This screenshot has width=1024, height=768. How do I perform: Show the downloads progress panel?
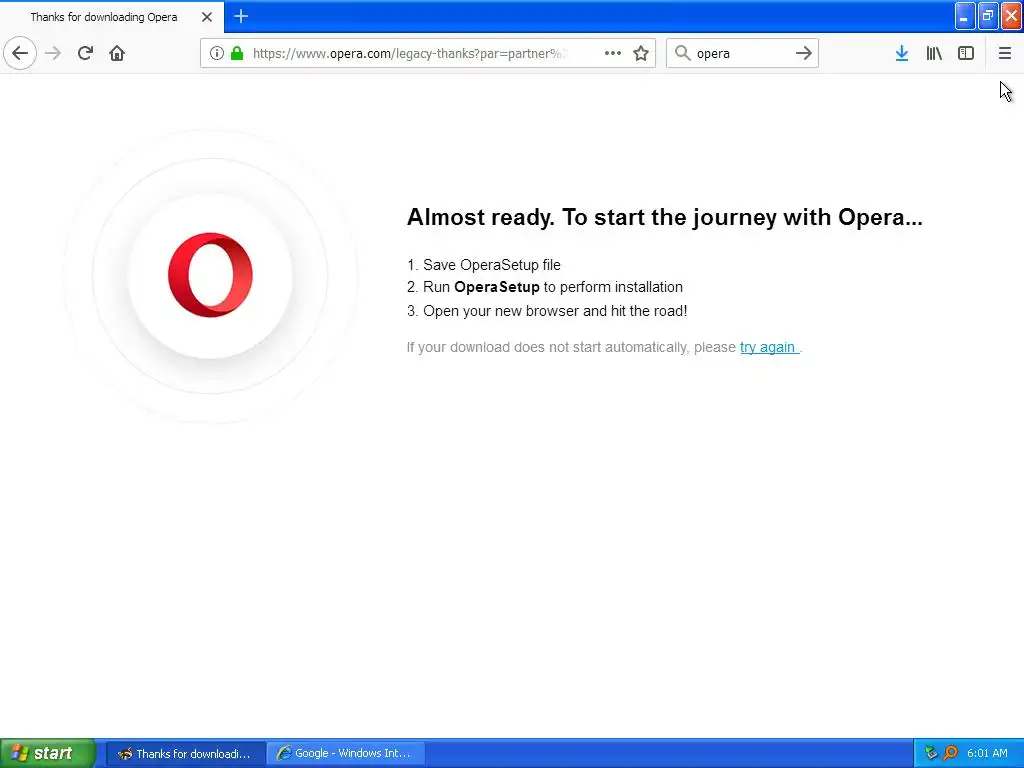902,53
